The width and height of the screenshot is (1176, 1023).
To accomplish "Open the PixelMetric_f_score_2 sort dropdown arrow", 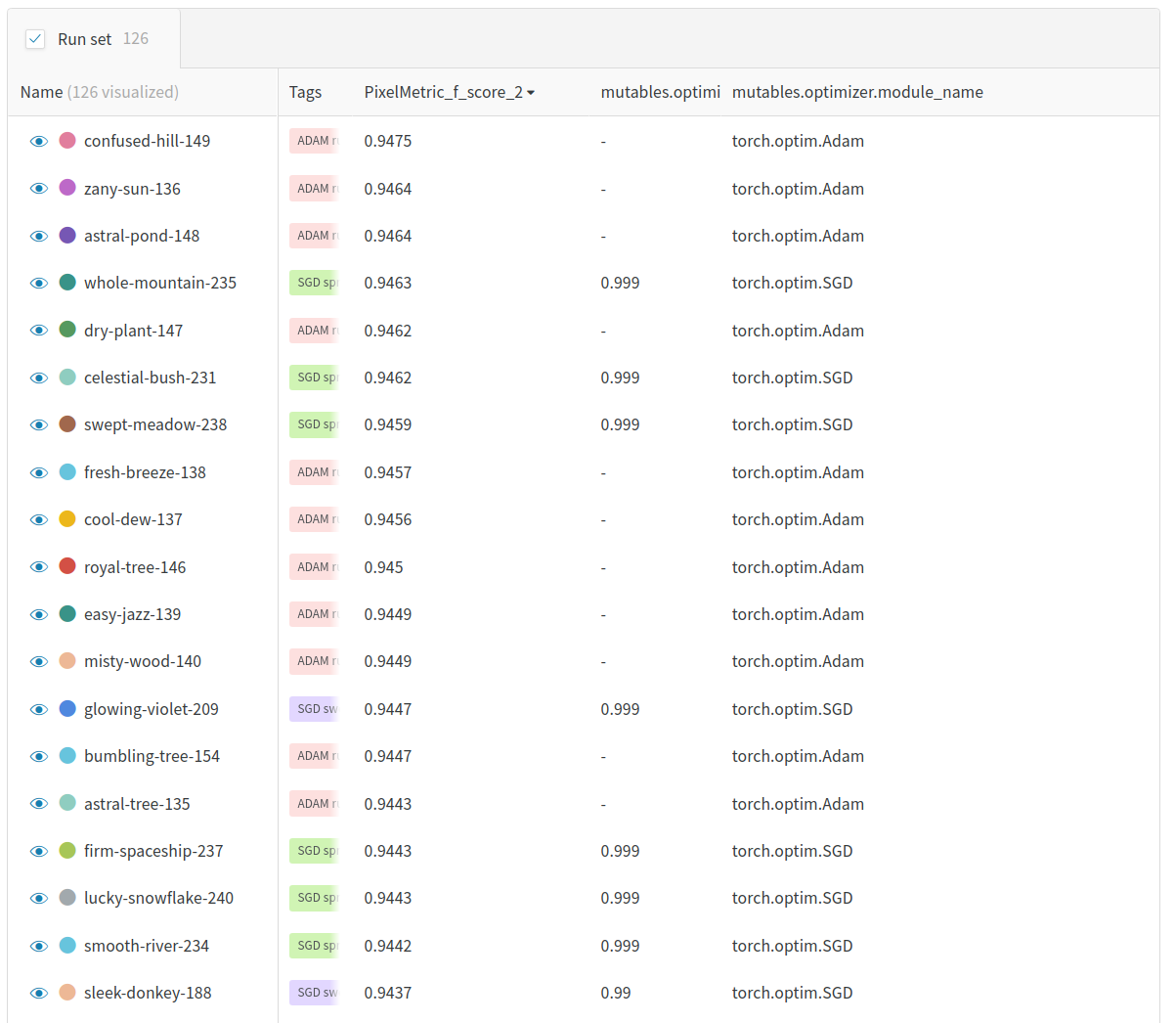I will (x=531, y=93).
